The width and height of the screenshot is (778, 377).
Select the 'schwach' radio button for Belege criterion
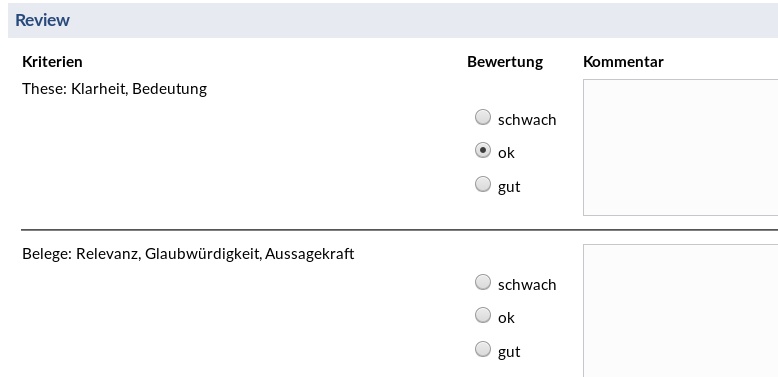pyautogui.click(x=482, y=282)
